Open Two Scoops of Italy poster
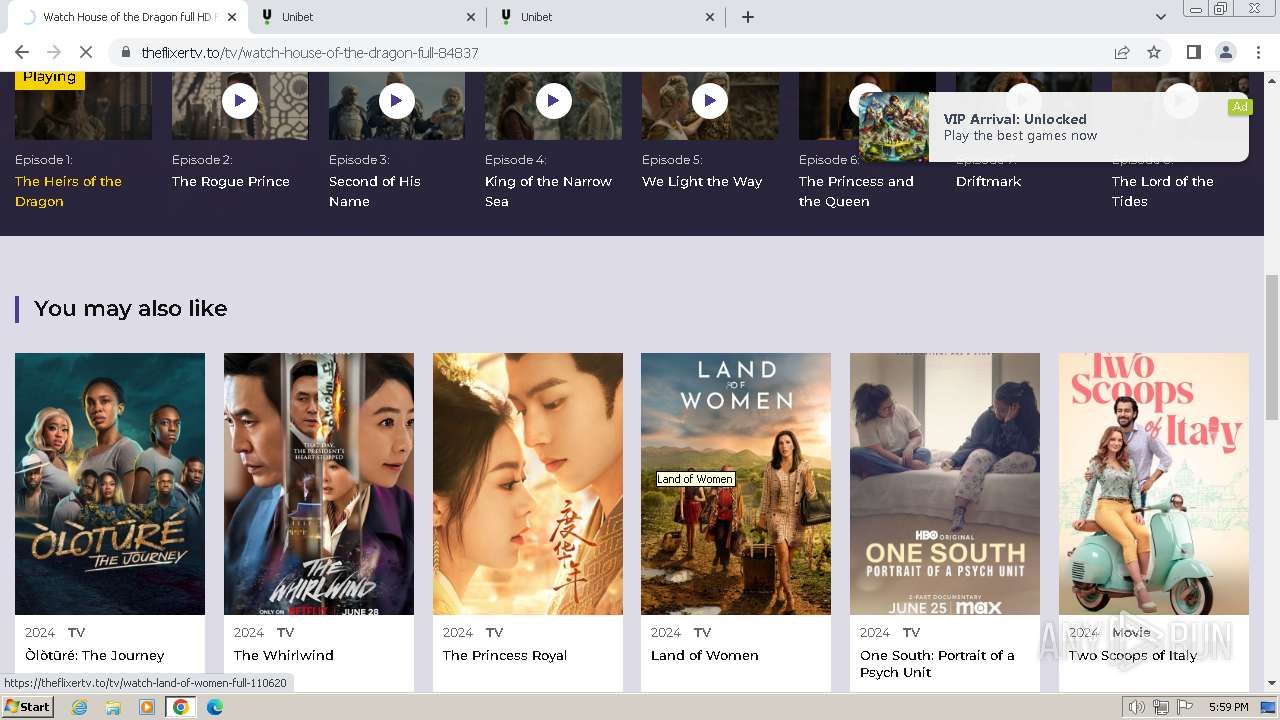 (1154, 484)
